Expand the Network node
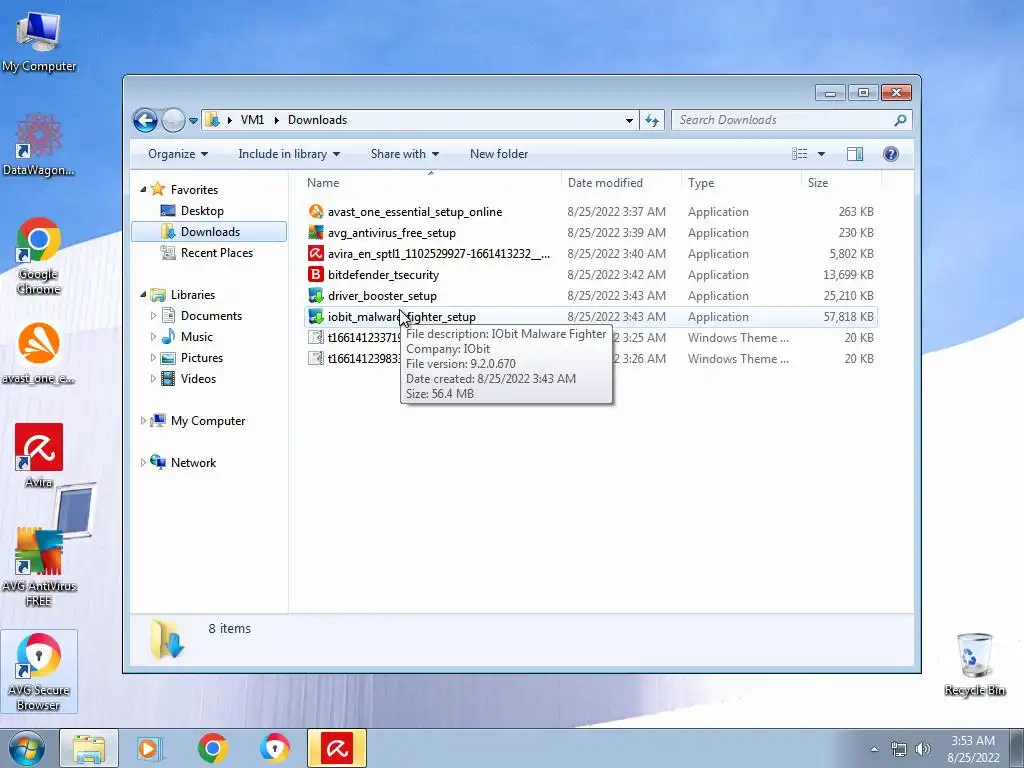The width and height of the screenshot is (1024, 768). tap(144, 462)
